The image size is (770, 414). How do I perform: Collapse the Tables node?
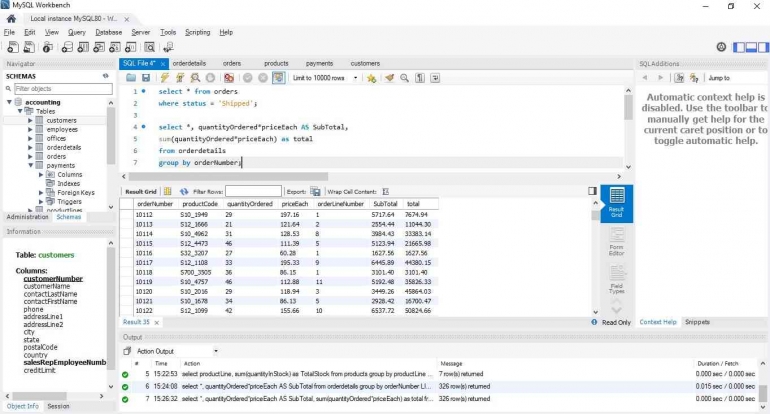tap(20, 111)
